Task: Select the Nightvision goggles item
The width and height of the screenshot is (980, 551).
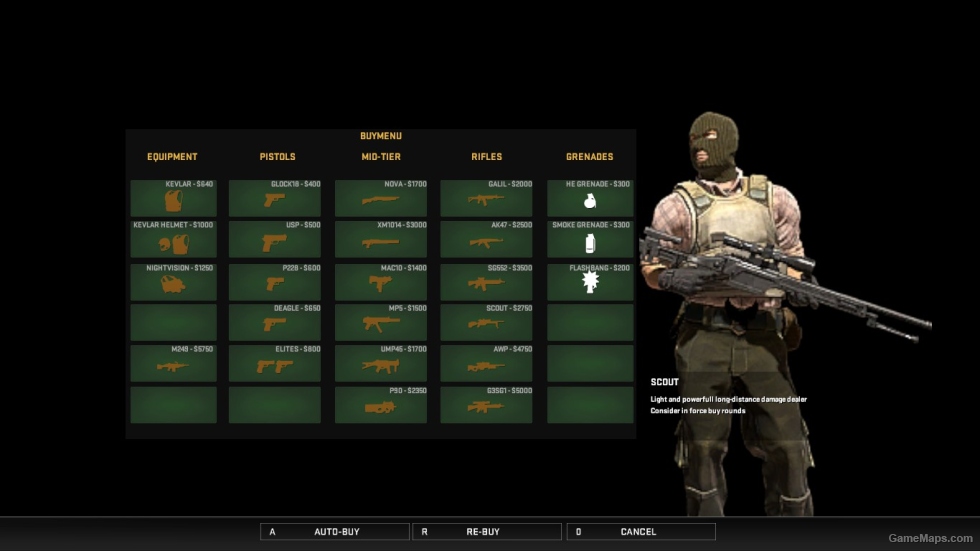Action: 174,282
